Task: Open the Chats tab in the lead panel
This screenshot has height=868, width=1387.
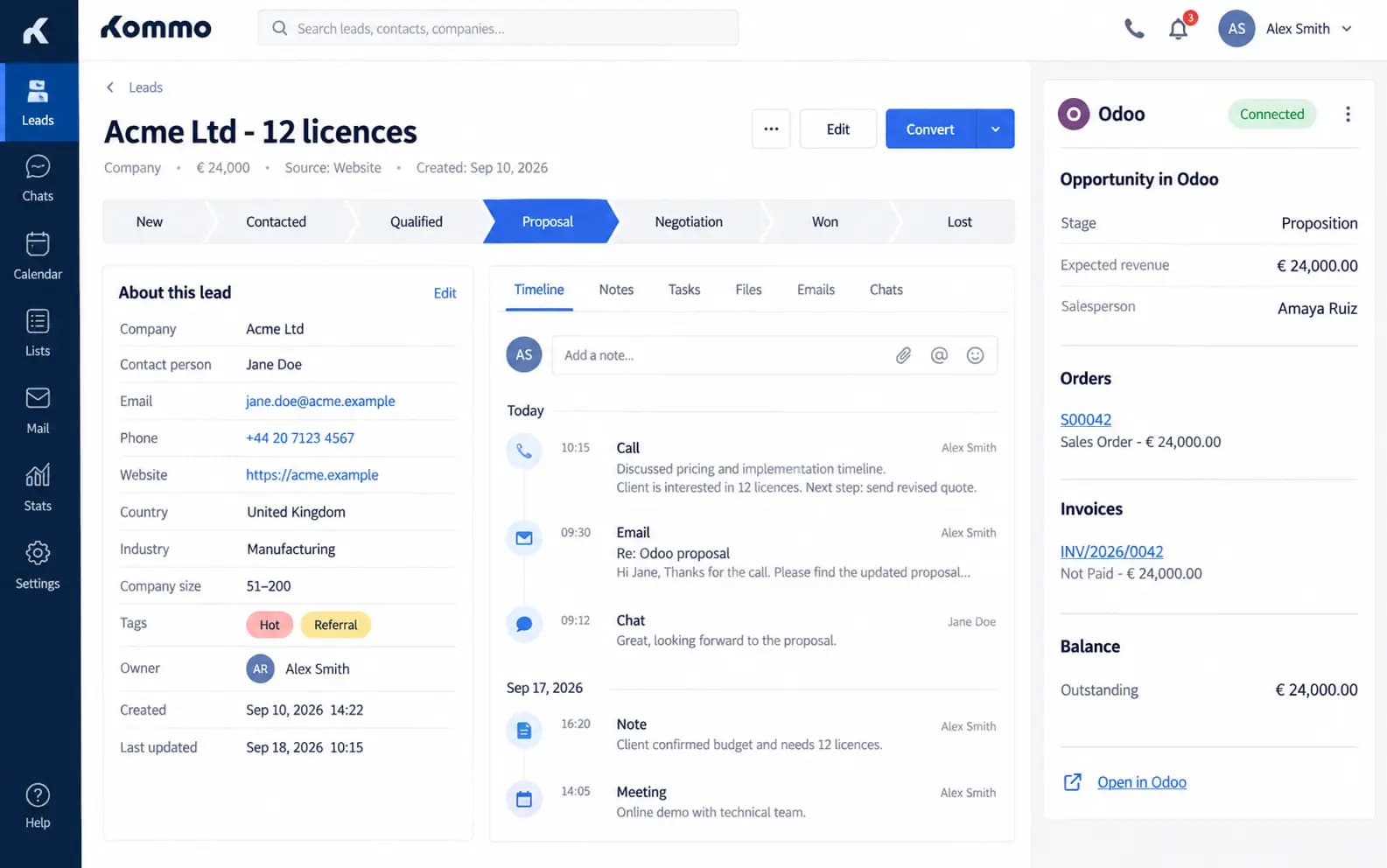Action: 886,290
